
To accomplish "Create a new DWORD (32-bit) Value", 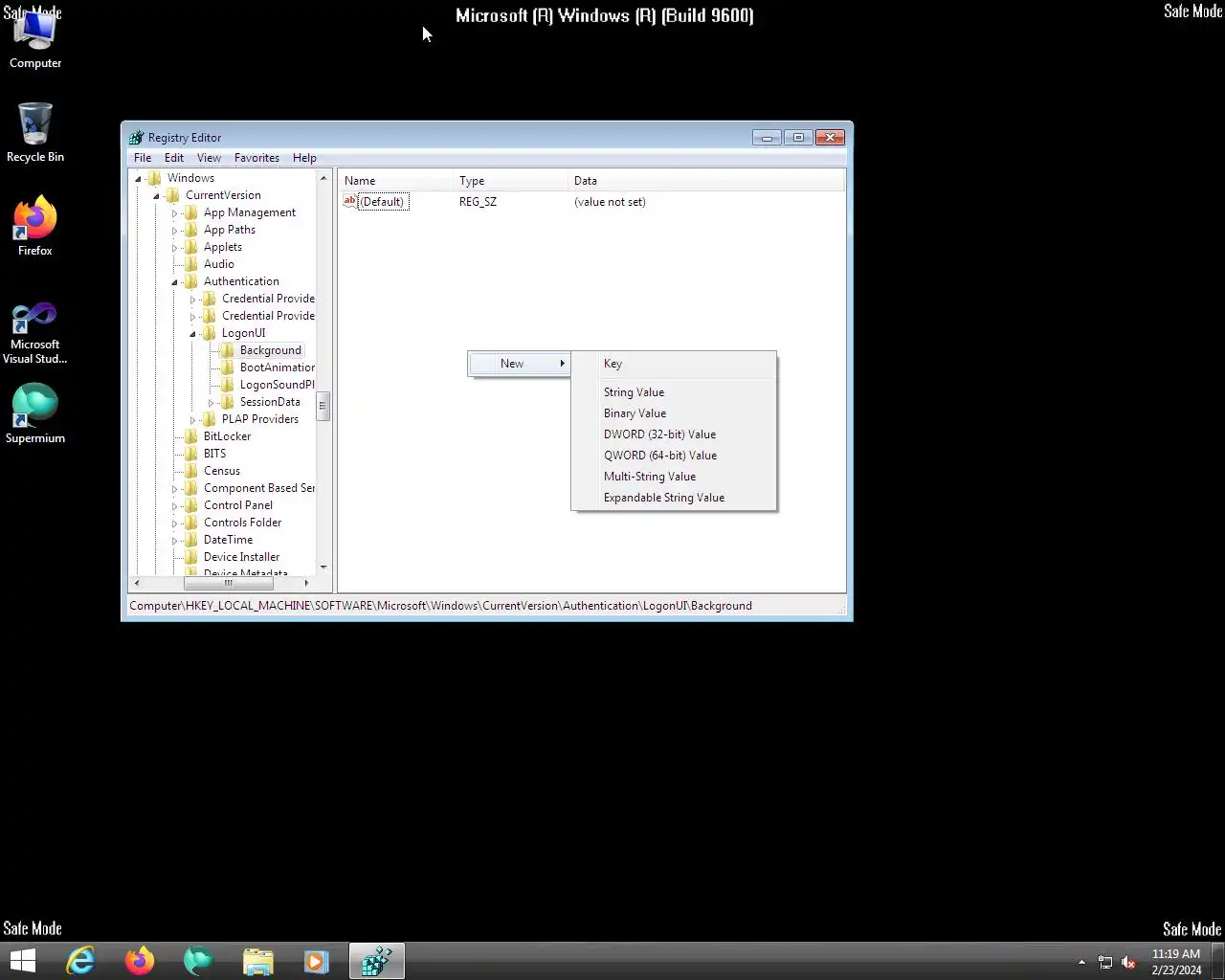I will pos(674,434).
